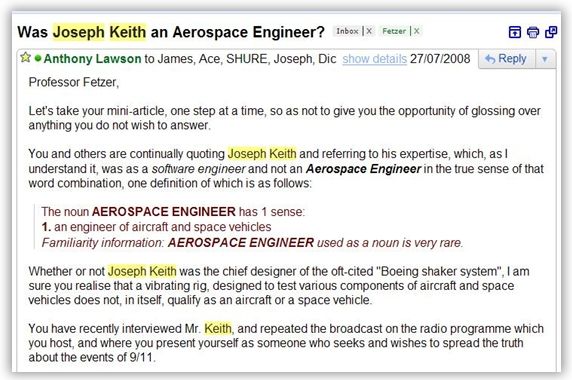
Task: Print the conversation with the printer icon
Action: click(533, 32)
